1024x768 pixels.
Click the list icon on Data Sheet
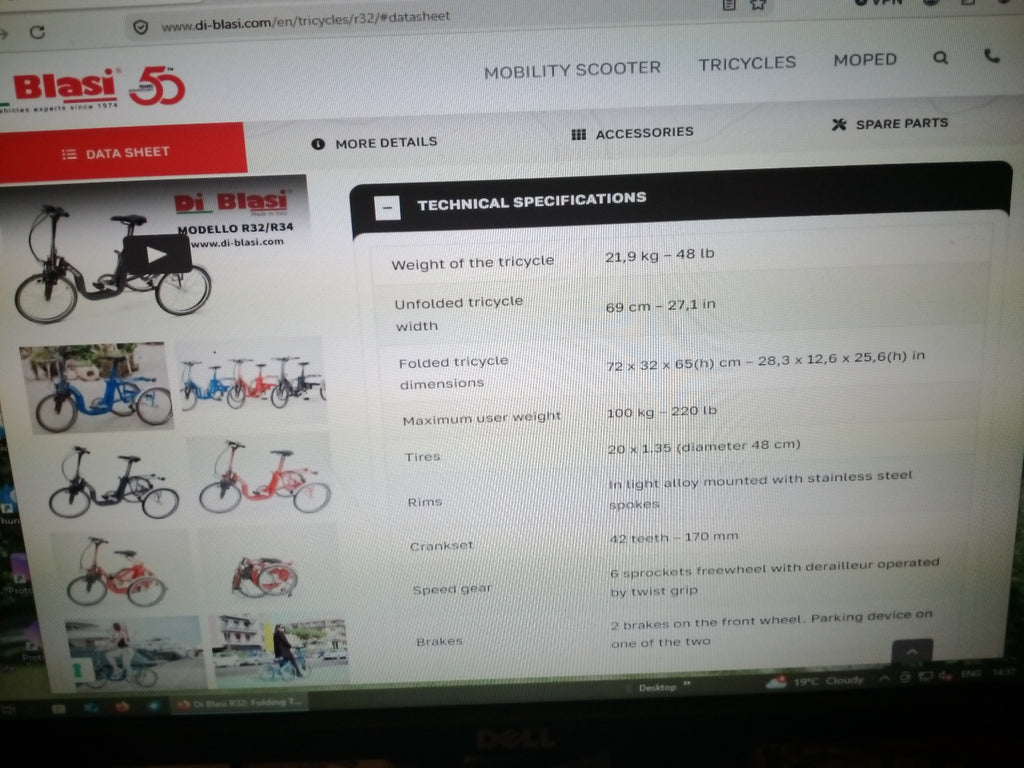click(x=69, y=154)
